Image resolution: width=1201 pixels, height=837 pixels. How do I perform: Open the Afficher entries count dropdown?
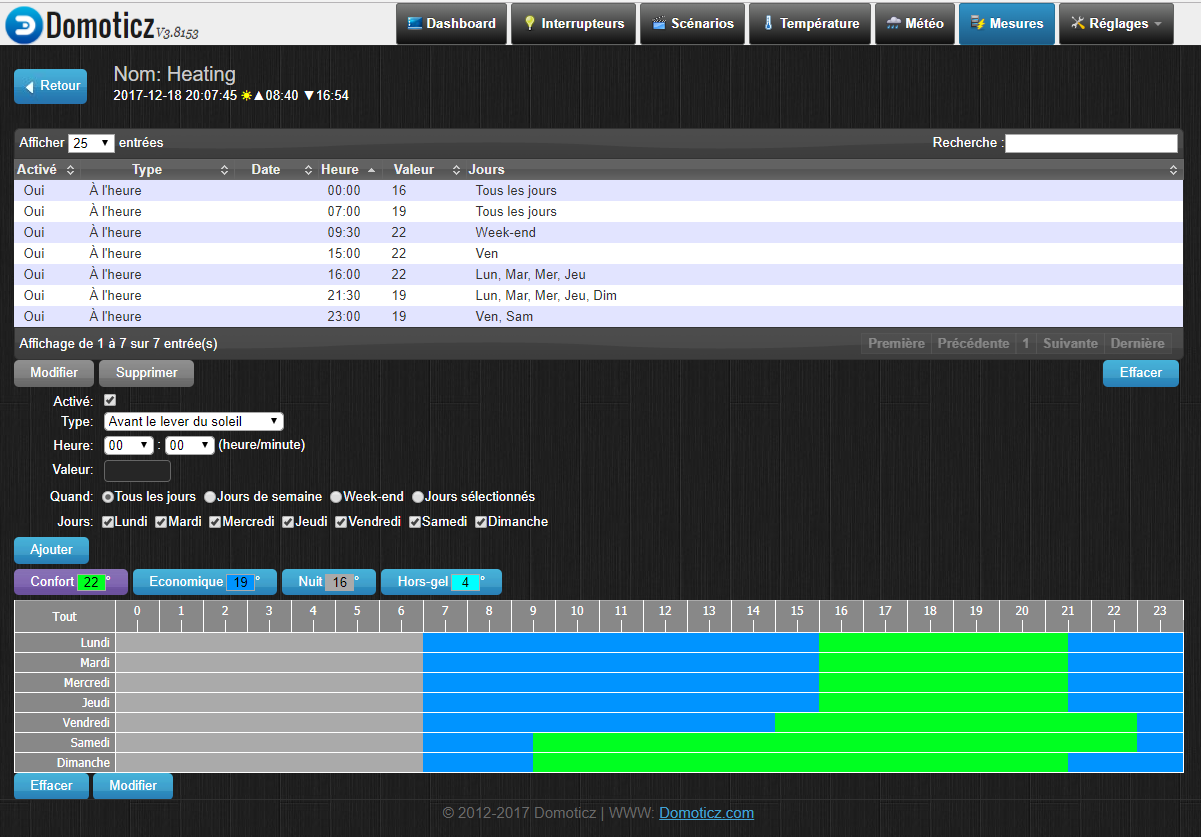point(92,143)
